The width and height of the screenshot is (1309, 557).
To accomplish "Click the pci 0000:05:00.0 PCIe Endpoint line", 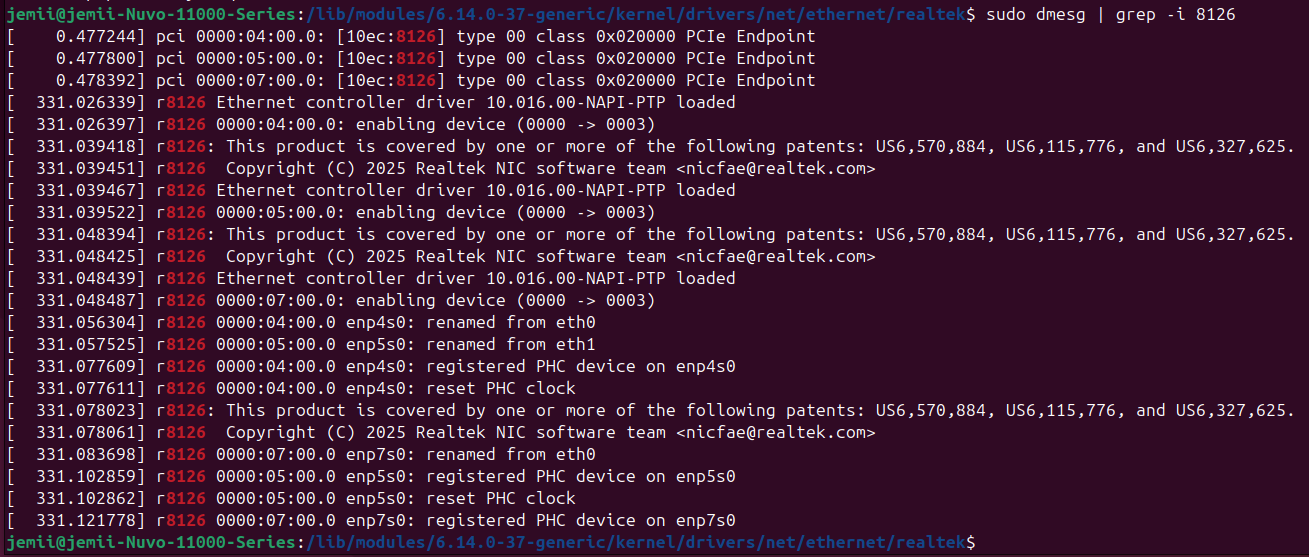I will [485, 58].
